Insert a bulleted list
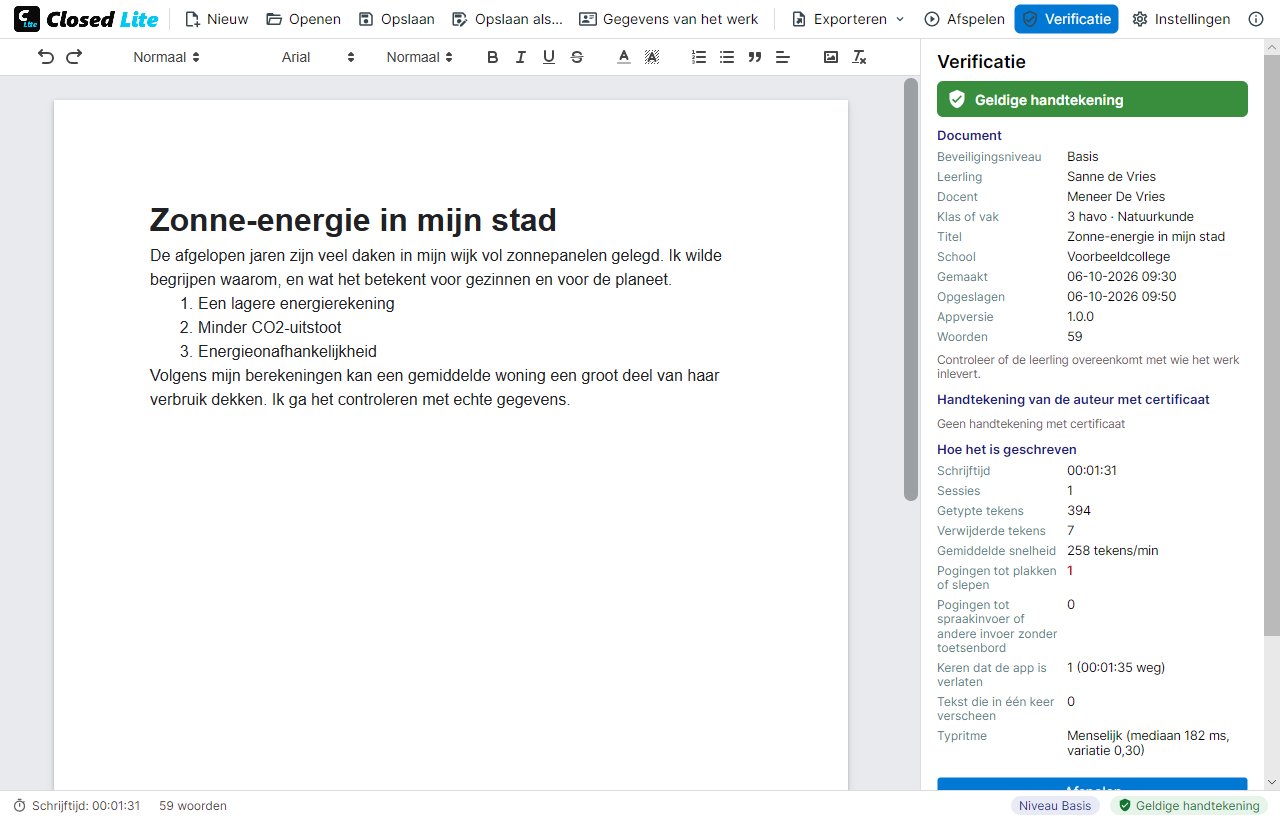The width and height of the screenshot is (1280, 820). tap(727, 57)
